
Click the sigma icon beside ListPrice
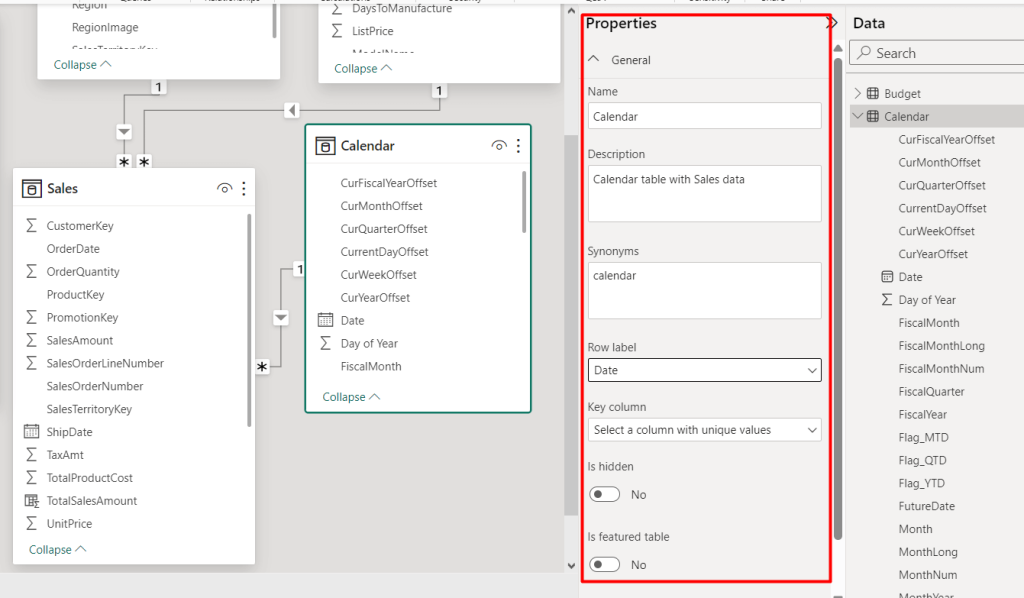[337, 31]
